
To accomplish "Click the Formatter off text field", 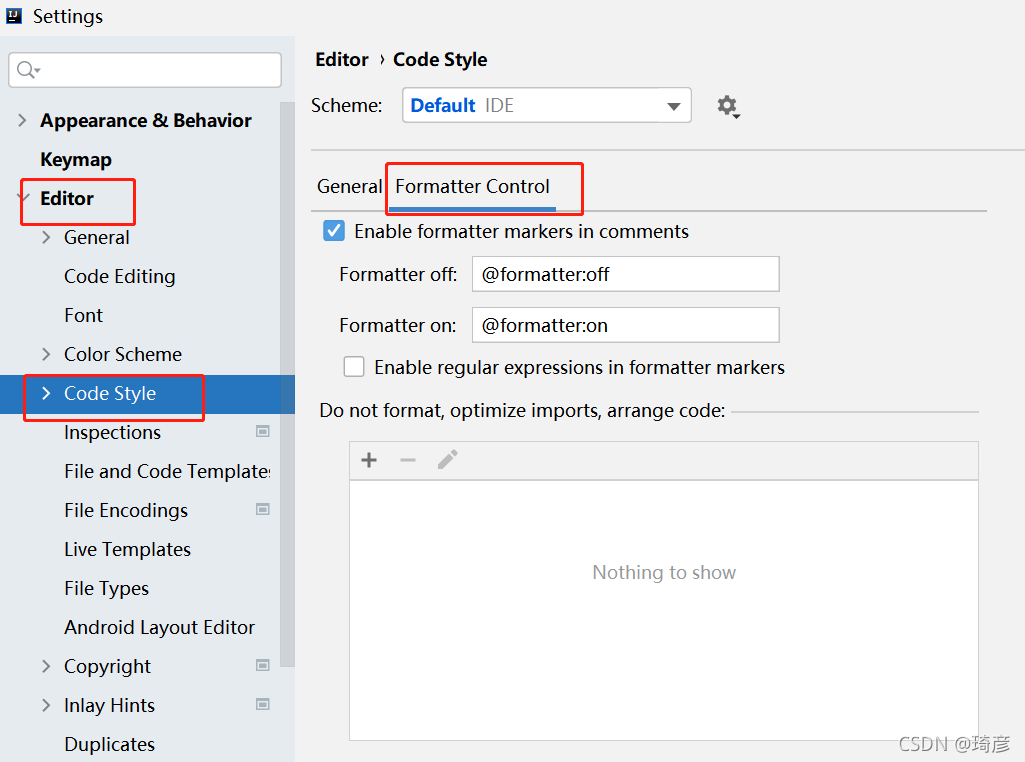I will point(625,274).
